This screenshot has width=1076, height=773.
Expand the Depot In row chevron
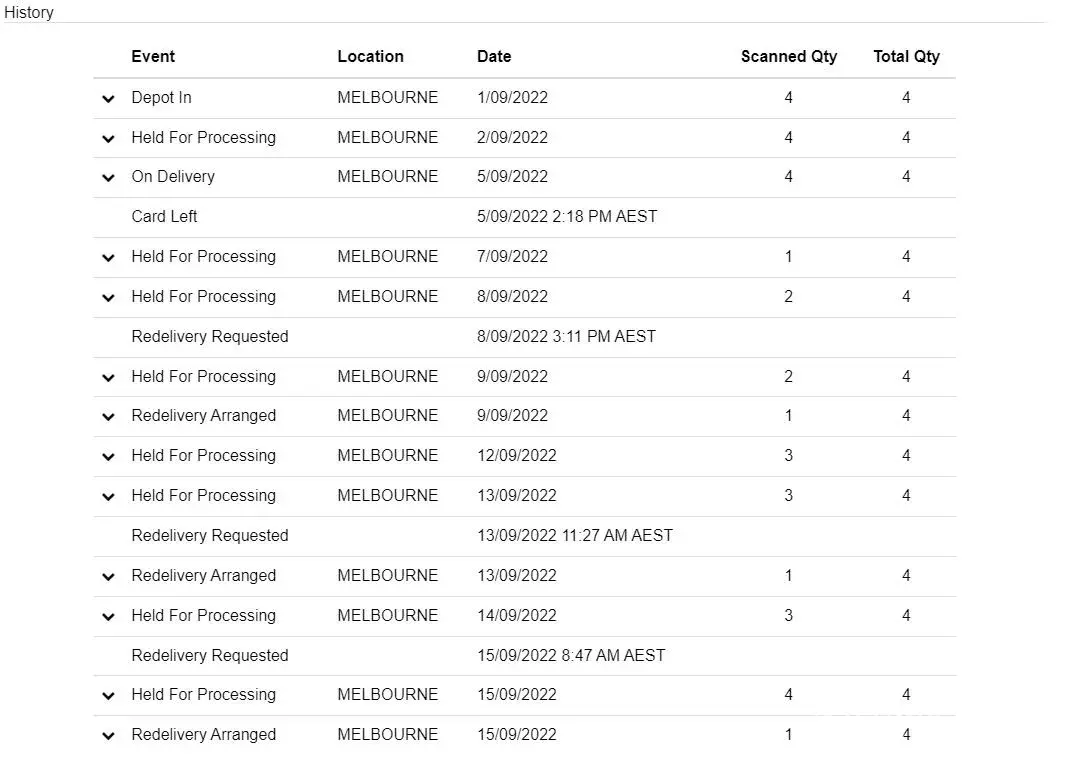[108, 99]
